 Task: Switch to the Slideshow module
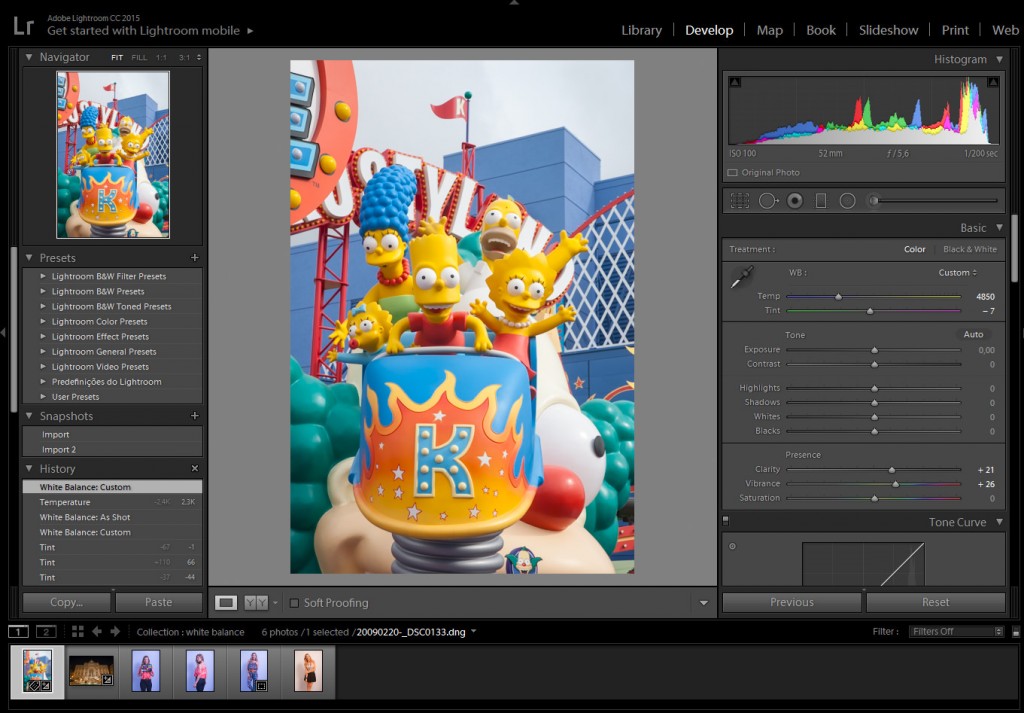tap(888, 30)
